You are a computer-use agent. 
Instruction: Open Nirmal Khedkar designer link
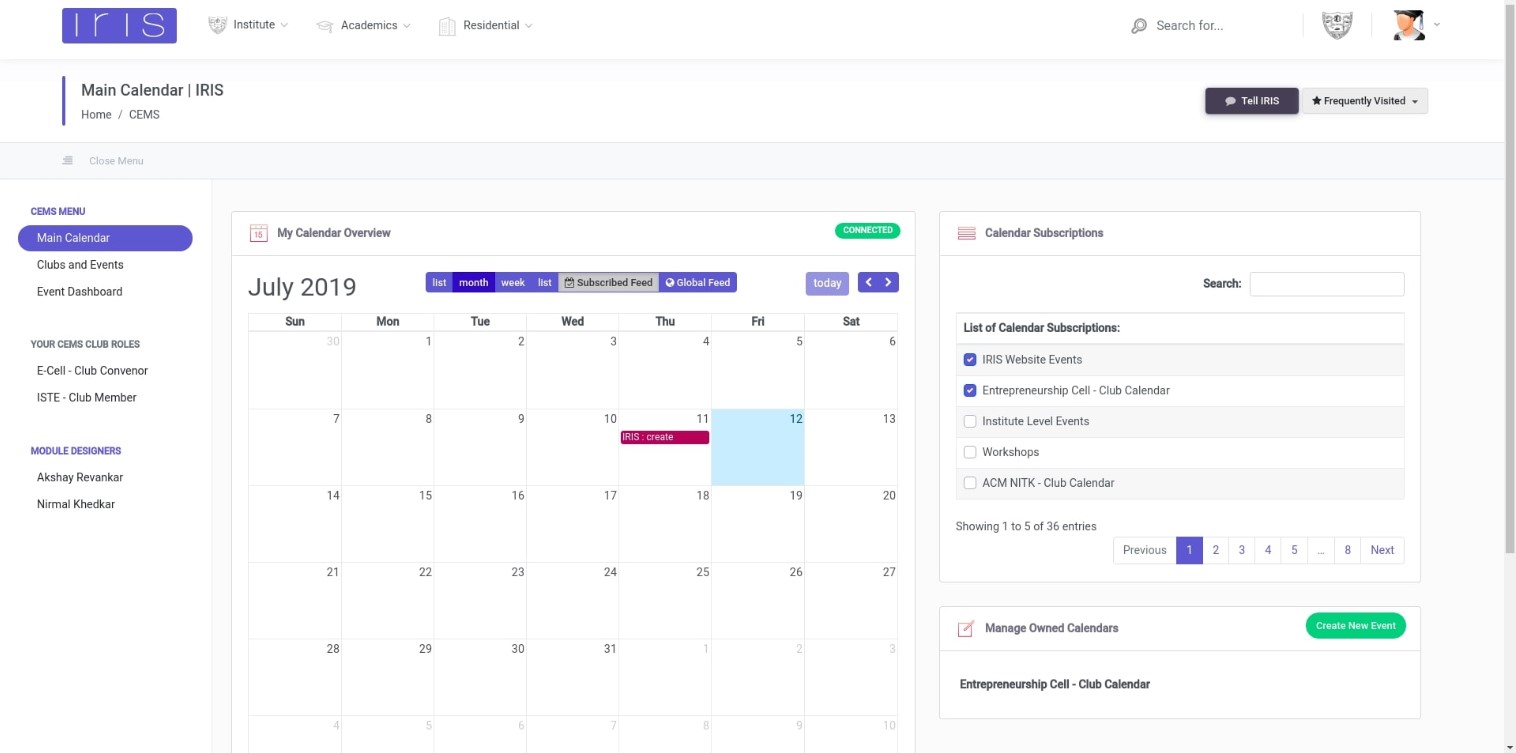[x=76, y=505]
